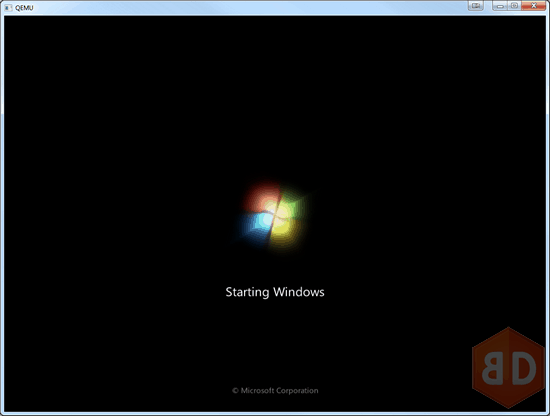Click the QEMU window icon in title bar
Screen dimensions: 550x416
point(8,7)
